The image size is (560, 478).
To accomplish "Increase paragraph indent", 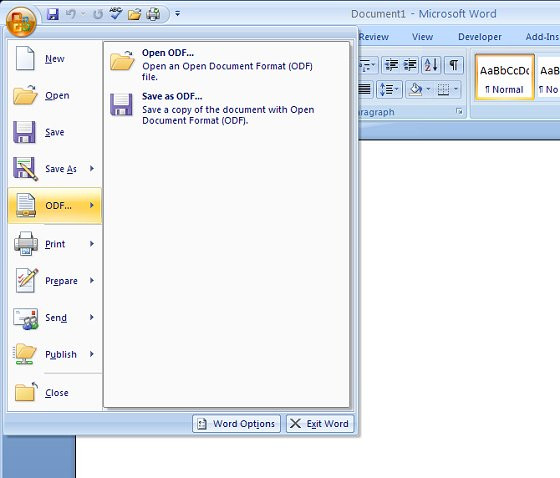I will [x=410, y=65].
